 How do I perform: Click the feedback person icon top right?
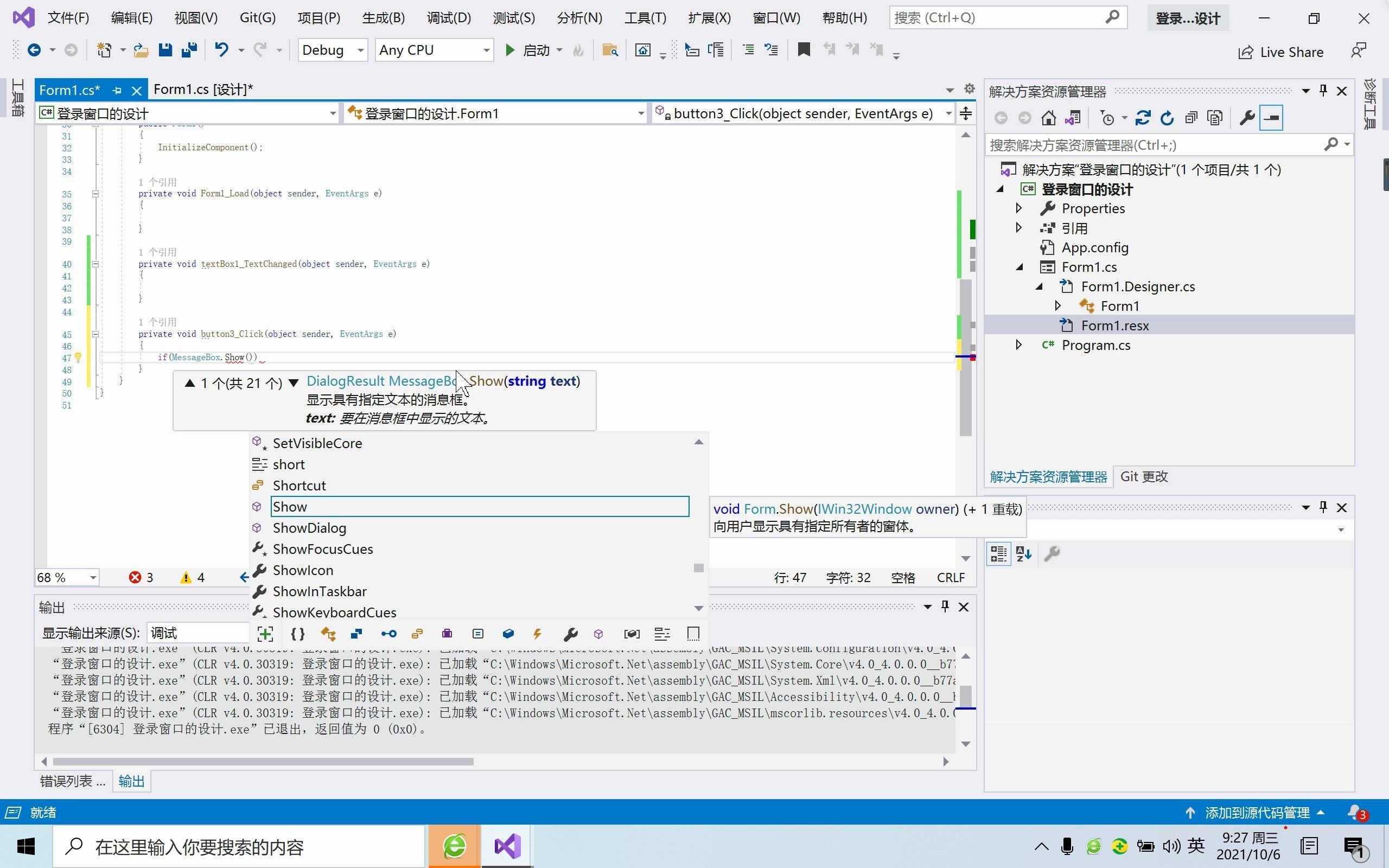point(1358,50)
